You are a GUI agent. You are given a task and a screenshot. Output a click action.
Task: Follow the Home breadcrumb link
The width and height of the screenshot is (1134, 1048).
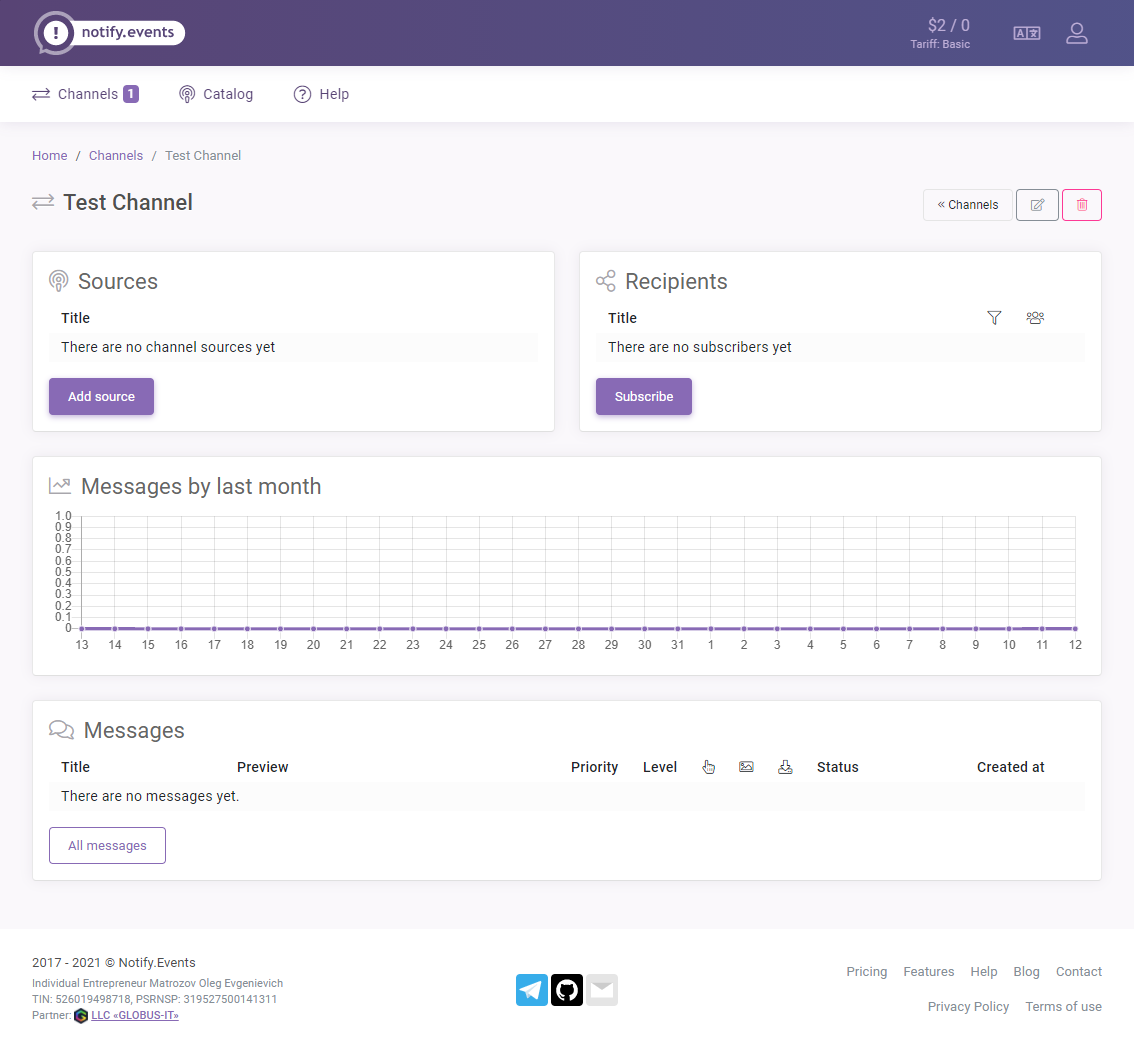pyautogui.click(x=50, y=155)
